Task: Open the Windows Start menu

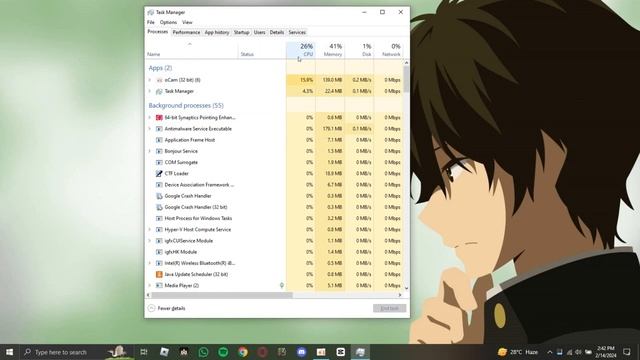Action: (x=9, y=352)
